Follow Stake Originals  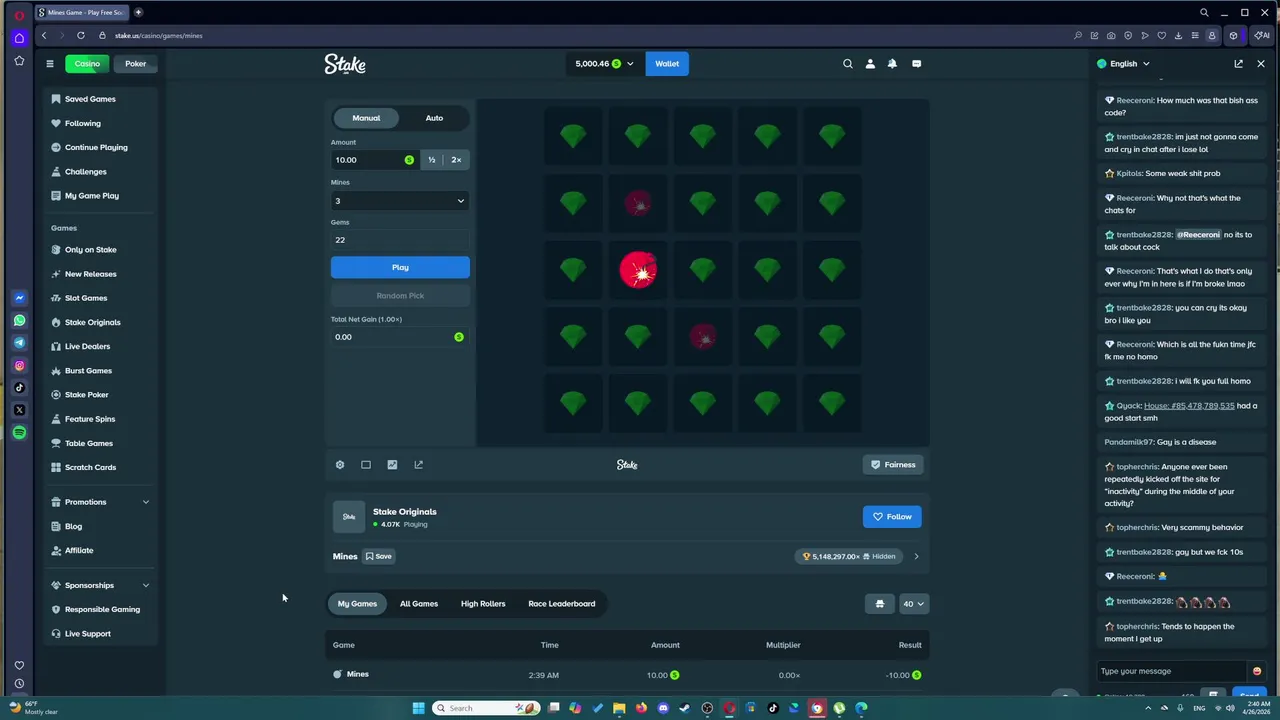tap(892, 517)
